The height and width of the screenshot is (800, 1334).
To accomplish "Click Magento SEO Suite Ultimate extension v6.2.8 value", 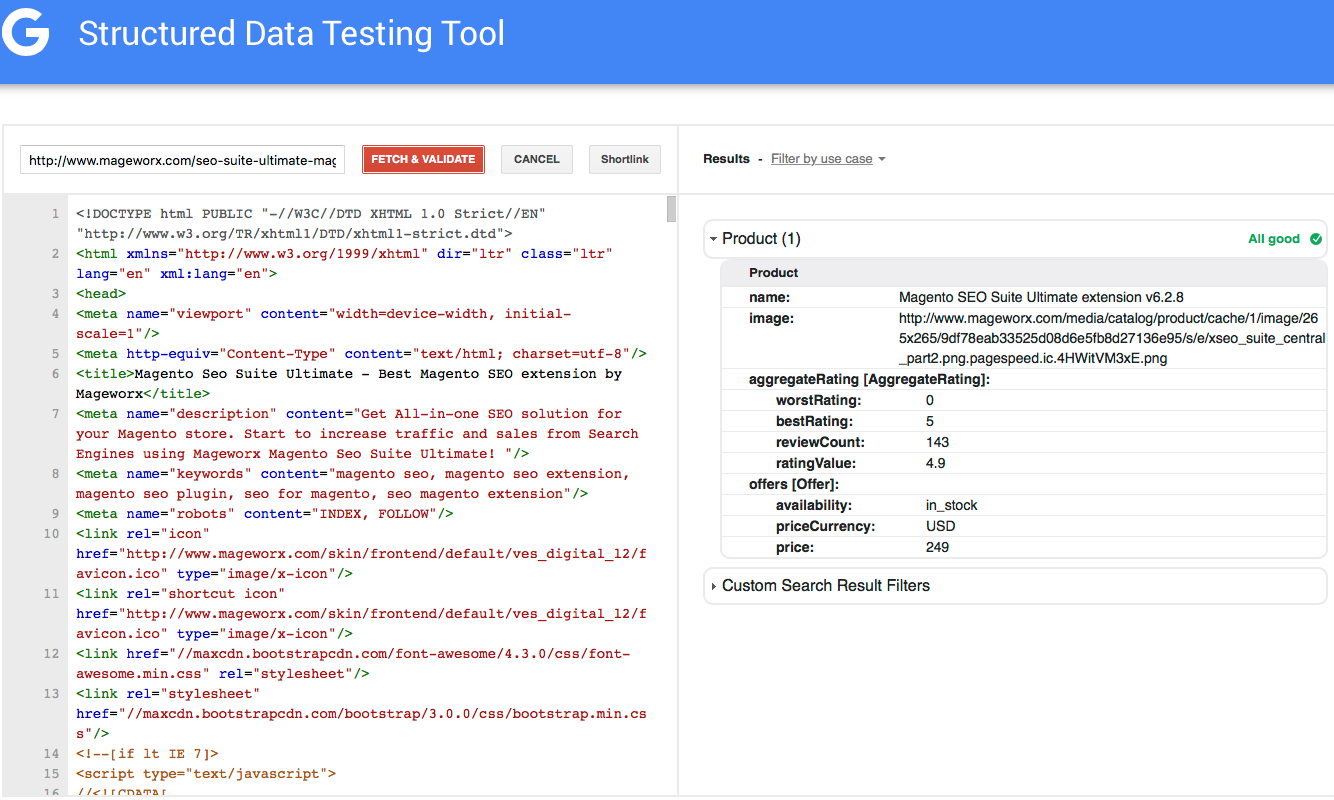I will (1041, 297).
